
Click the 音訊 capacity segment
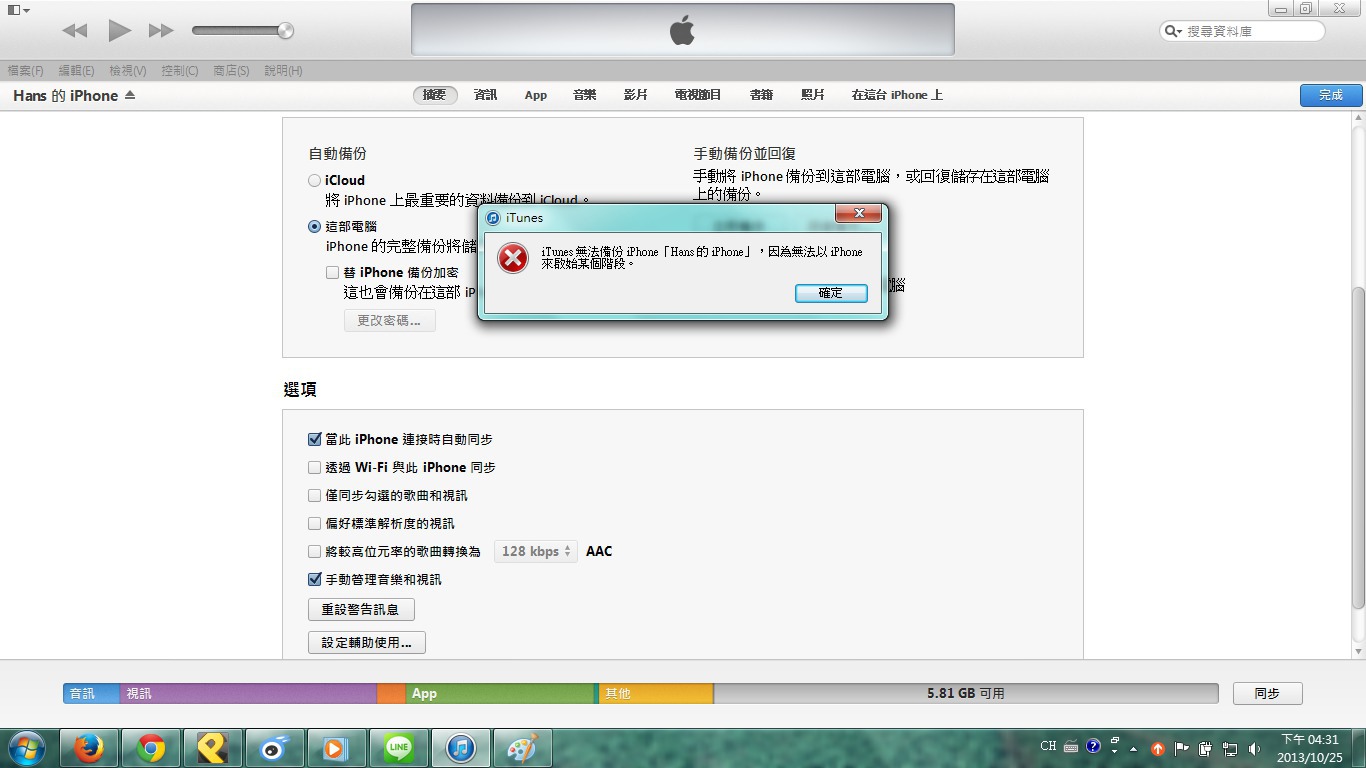pyautogui.click(x=92, y=693)
